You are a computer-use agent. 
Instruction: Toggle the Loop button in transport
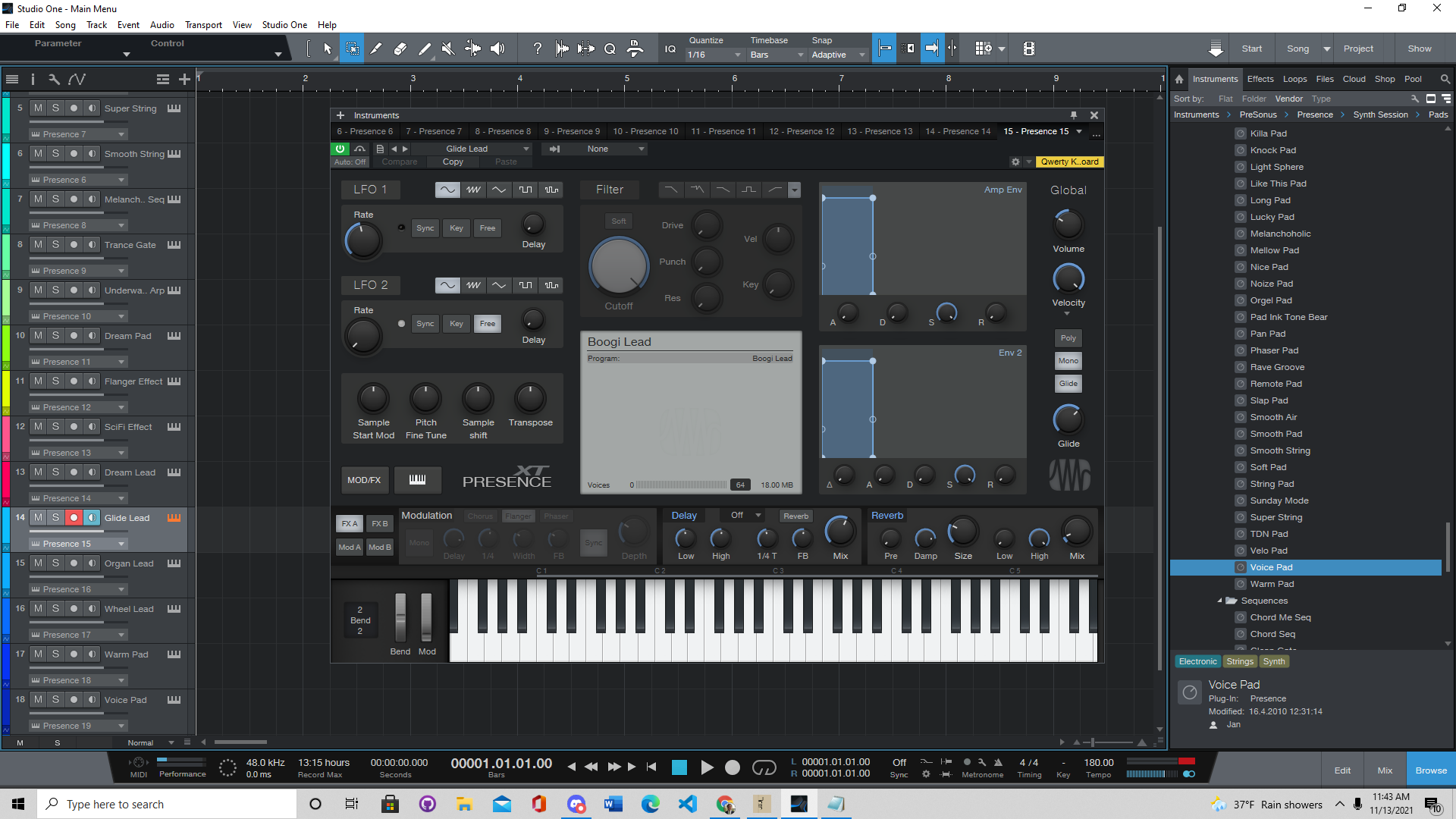pyautogui.click(x=764, y=767)
